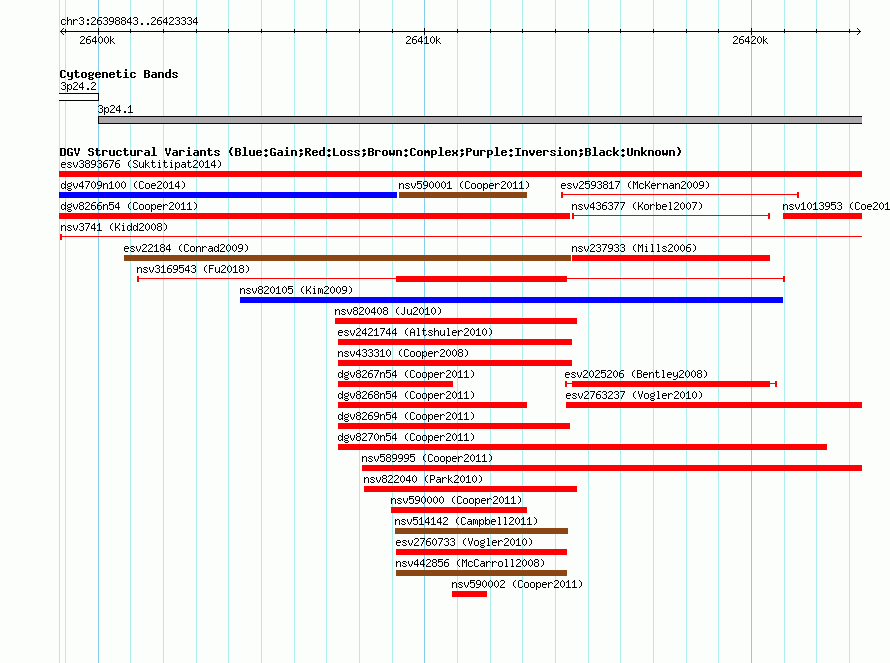This screenshot has width=890, height=663.
Task: Click the 3p24.2 cytogenetic band box
Action: tap(79, 97)
